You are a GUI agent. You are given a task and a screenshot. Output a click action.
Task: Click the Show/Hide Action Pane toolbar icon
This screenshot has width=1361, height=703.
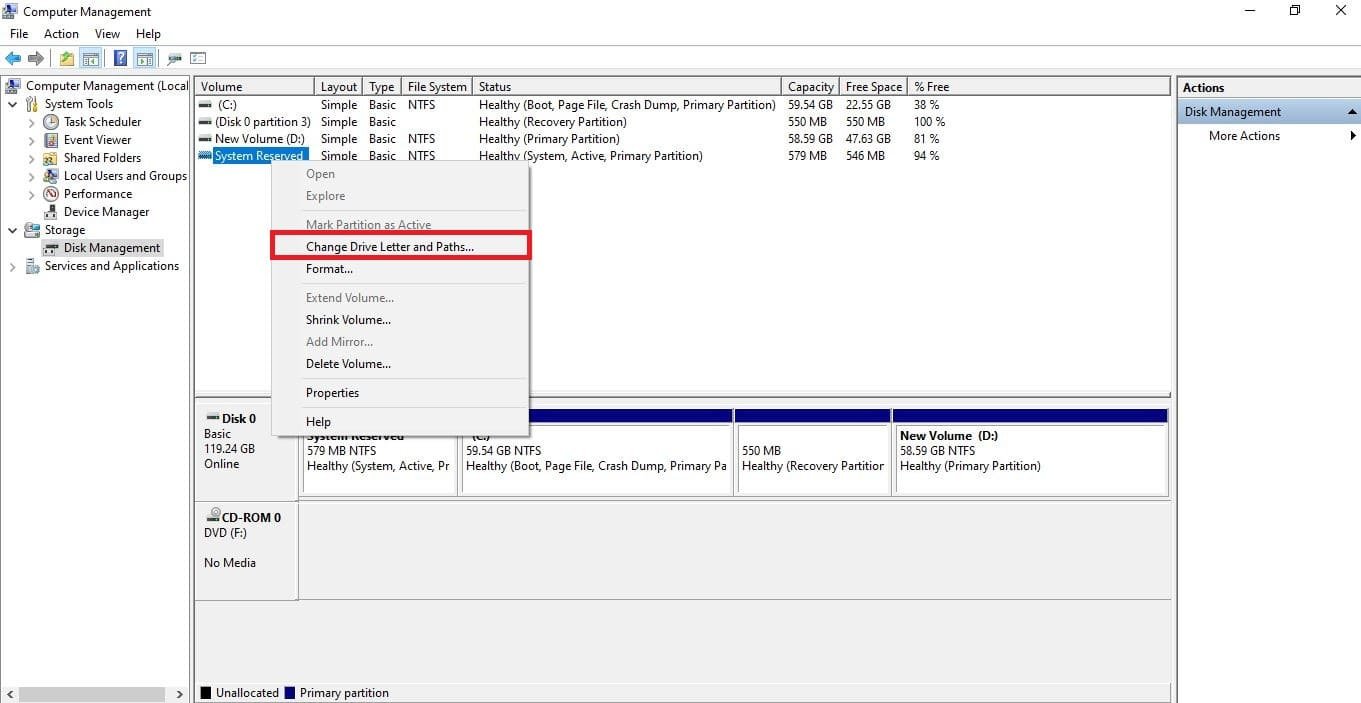[144, 59]
